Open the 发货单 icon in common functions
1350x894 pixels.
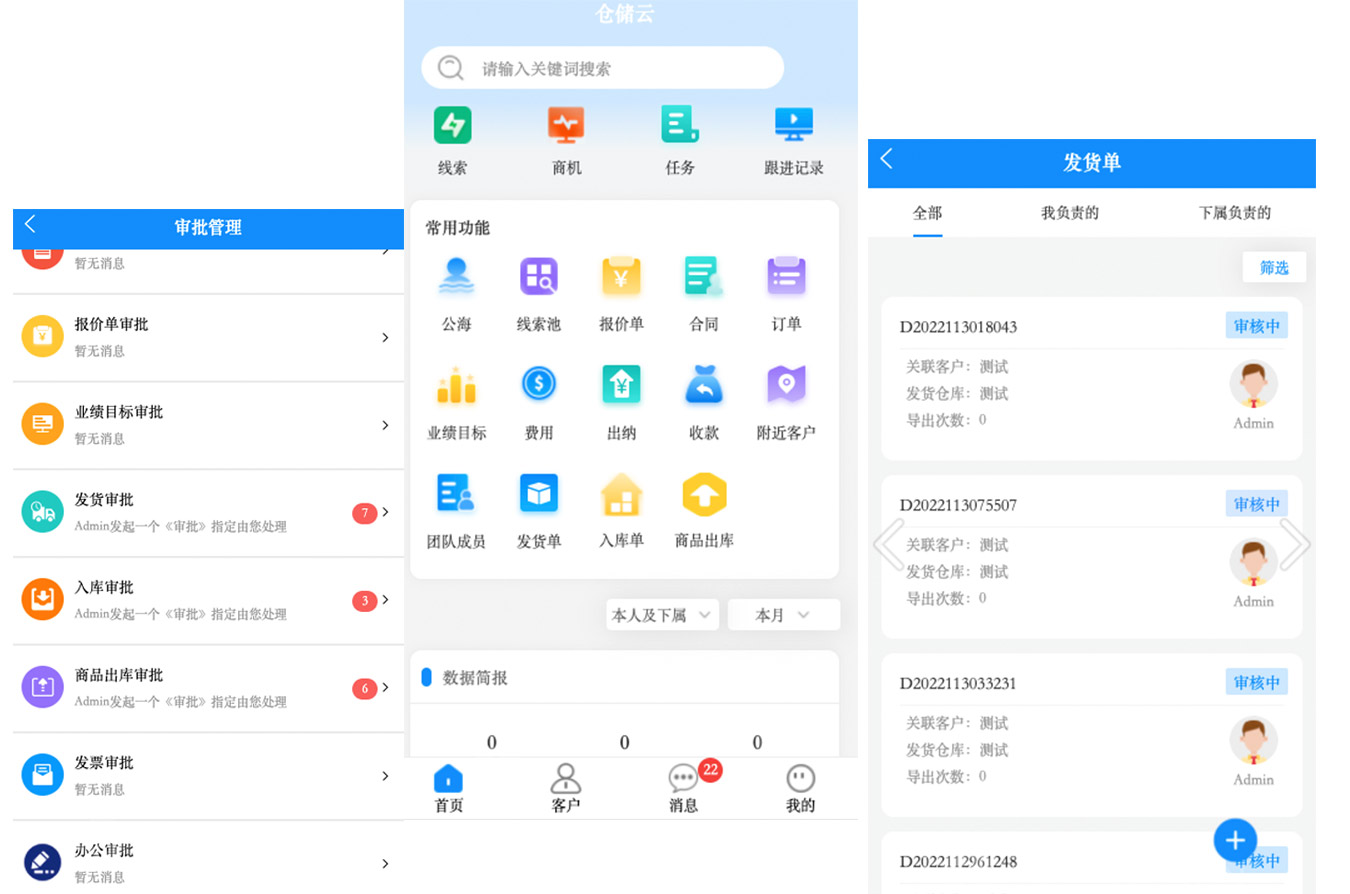(538, 494)
